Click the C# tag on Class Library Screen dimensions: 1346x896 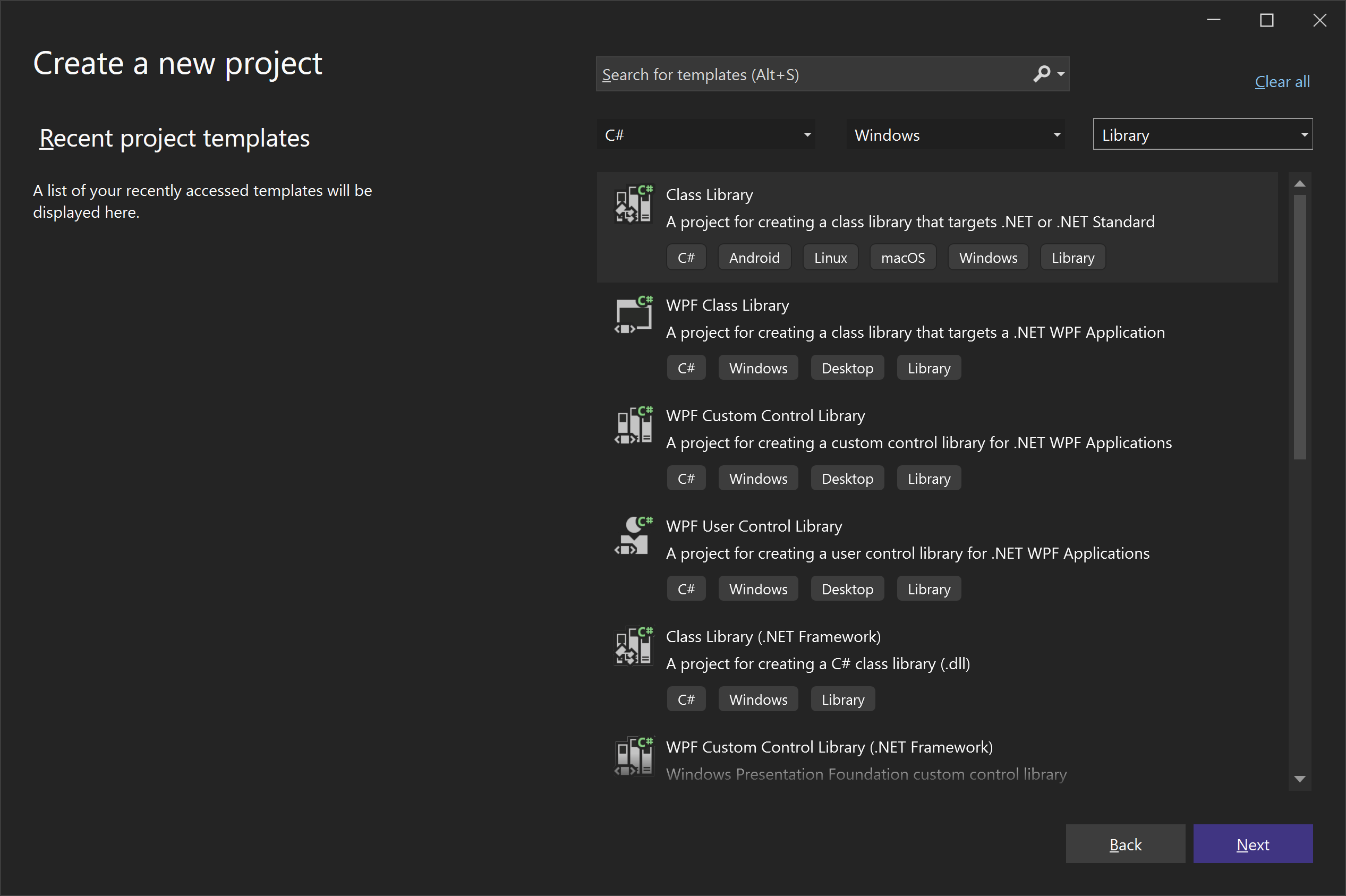686,258
